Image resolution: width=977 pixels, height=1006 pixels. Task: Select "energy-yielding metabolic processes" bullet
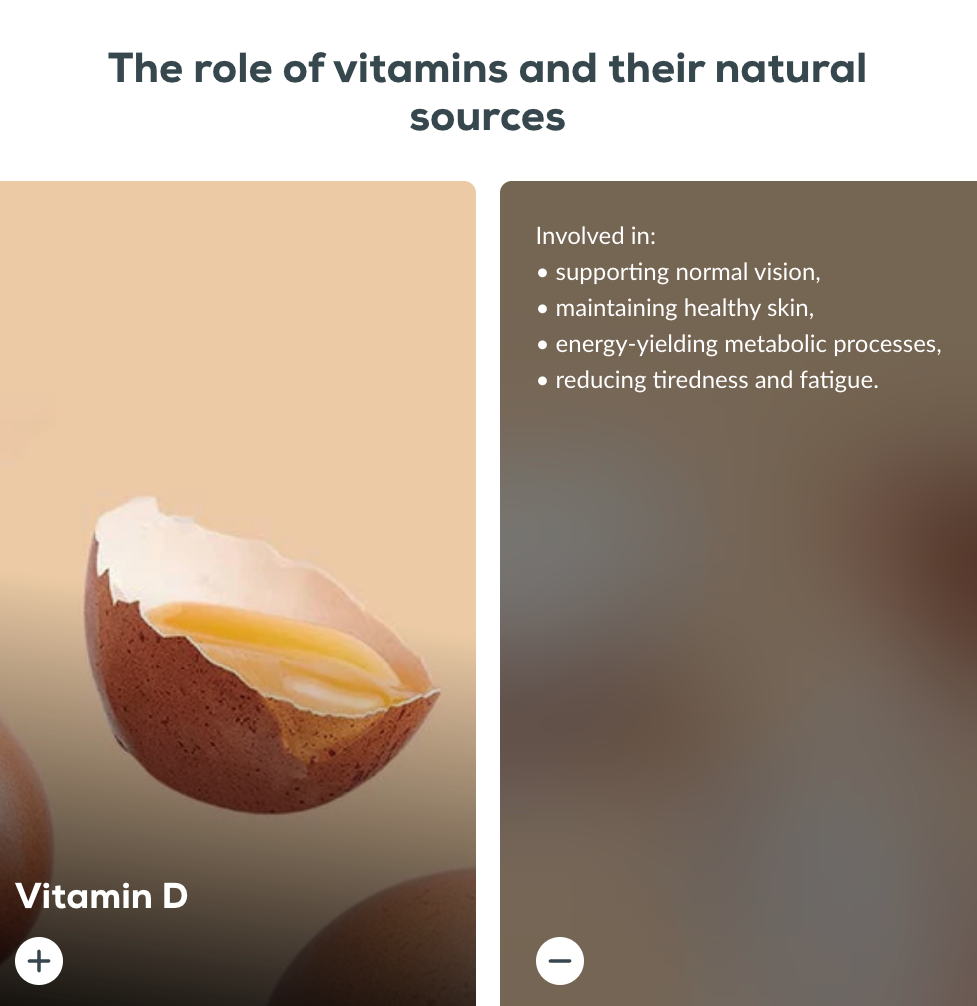pyautogui.click(x=739, y=345)
